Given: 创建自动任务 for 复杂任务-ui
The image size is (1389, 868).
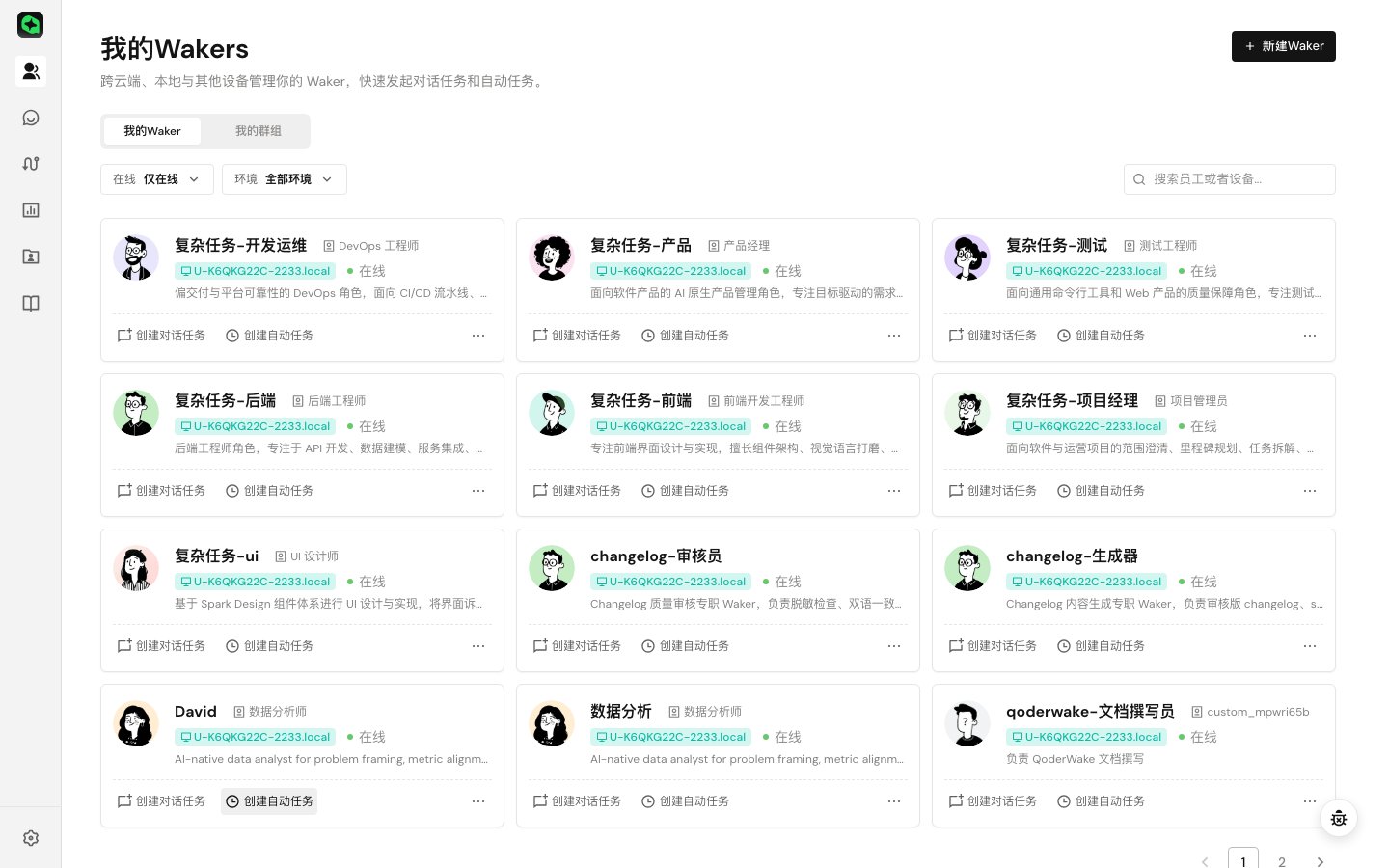Looking at the screenshot, I should pos(269,646).
